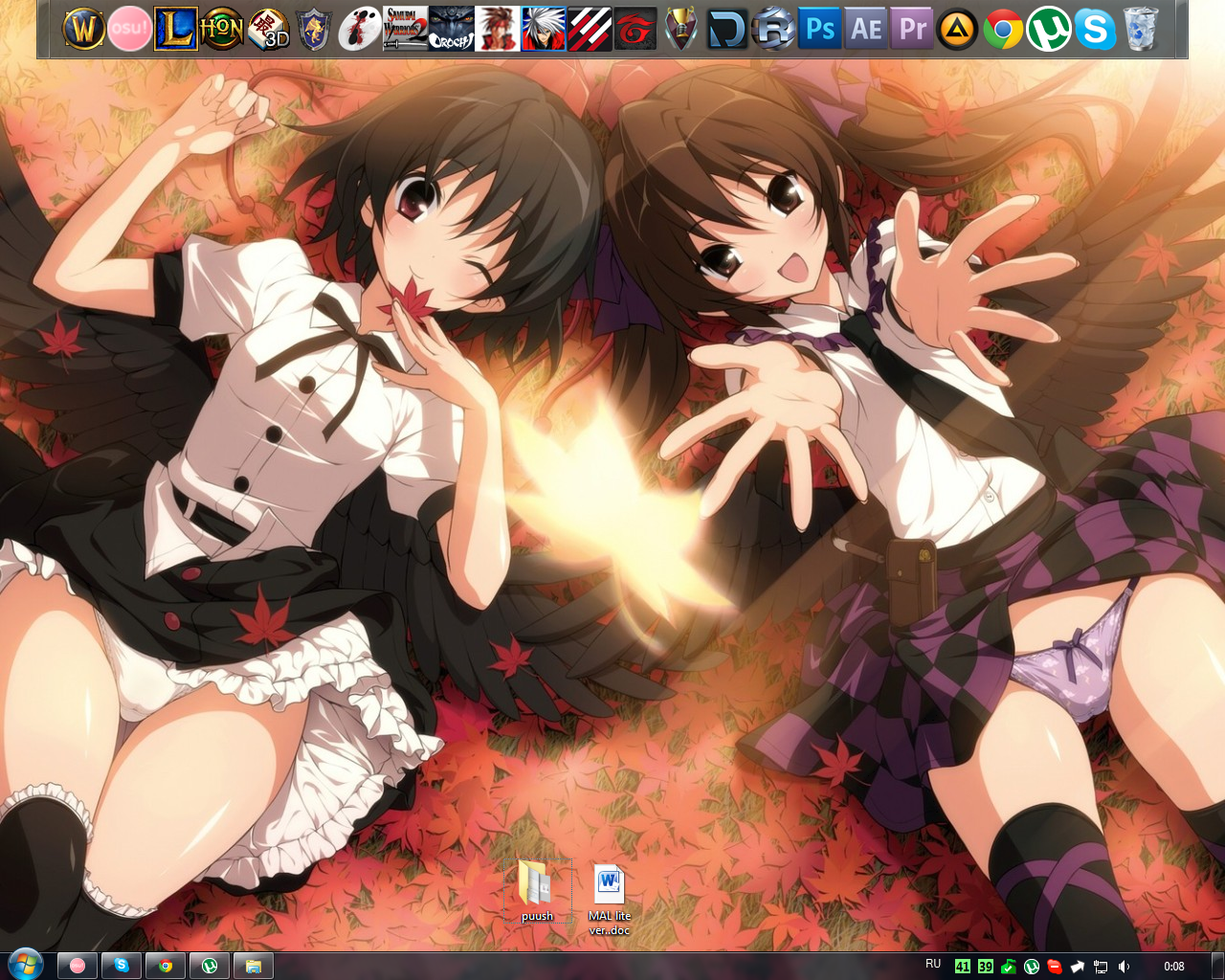This screenshot has height=980, width=1225.
Task: Launch uTorrent from the top dock
Action: point(1049,28)
